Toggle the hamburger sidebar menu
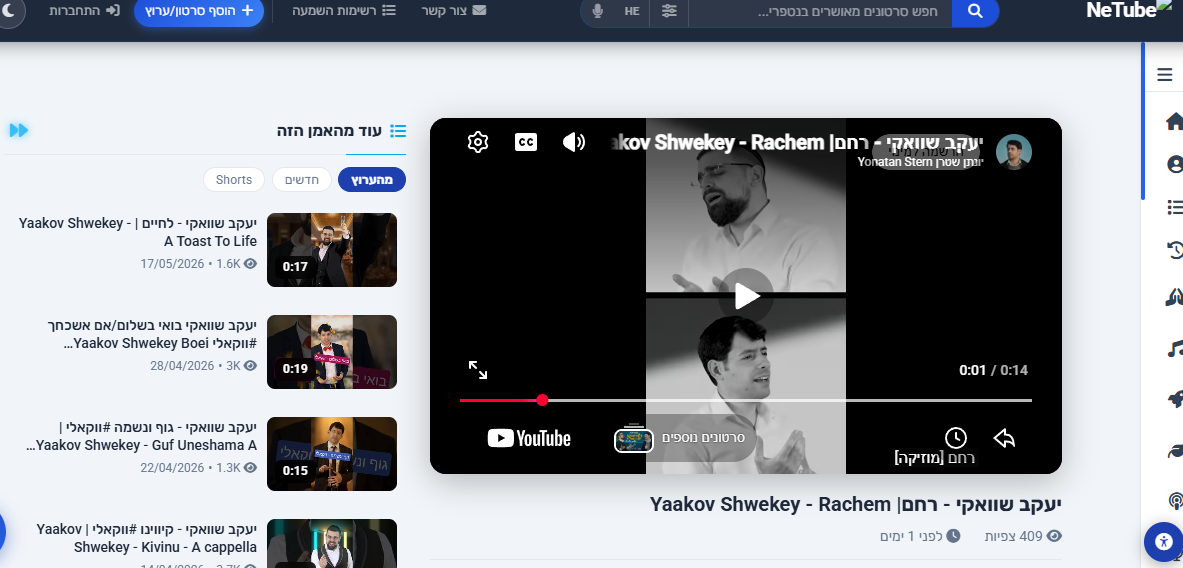The width and height of the screenshot is (1183, 568). click(1164, 75)
